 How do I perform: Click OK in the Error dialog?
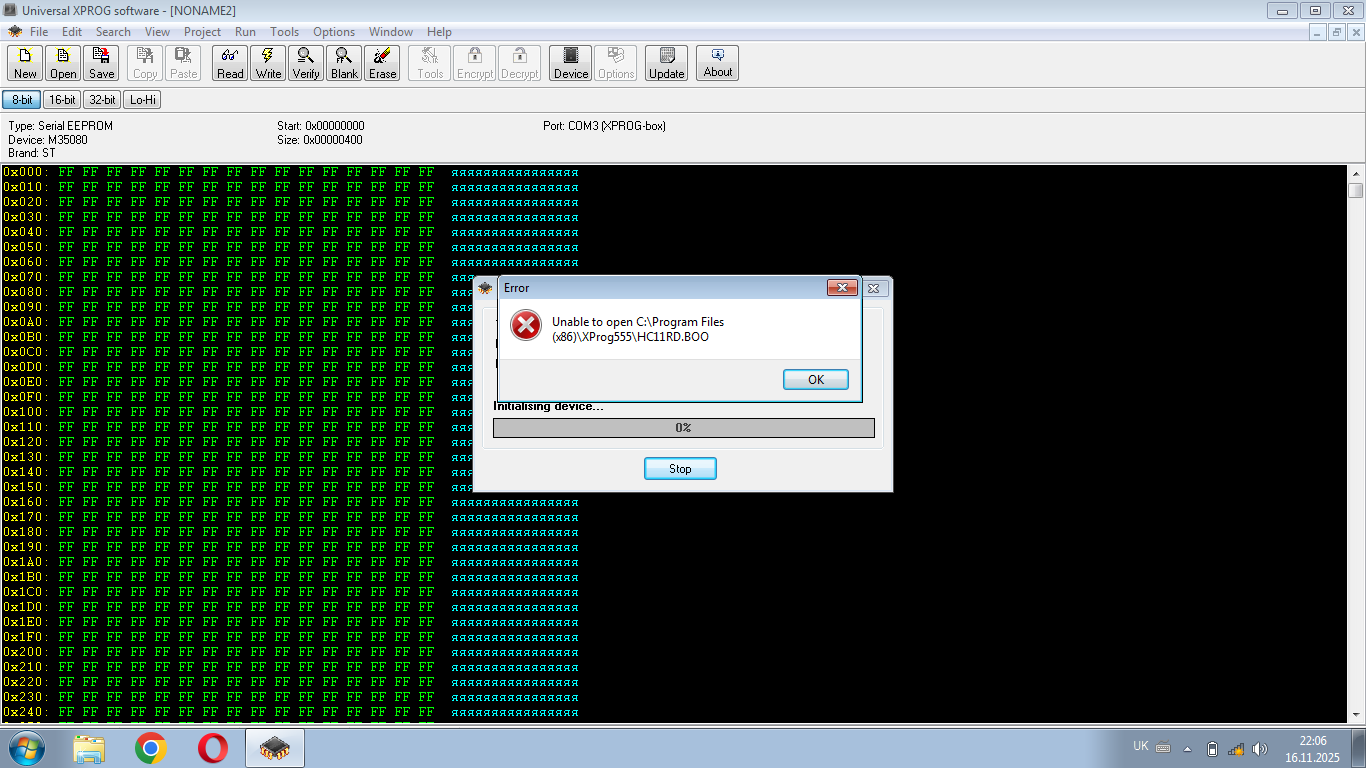pos(815,380)
